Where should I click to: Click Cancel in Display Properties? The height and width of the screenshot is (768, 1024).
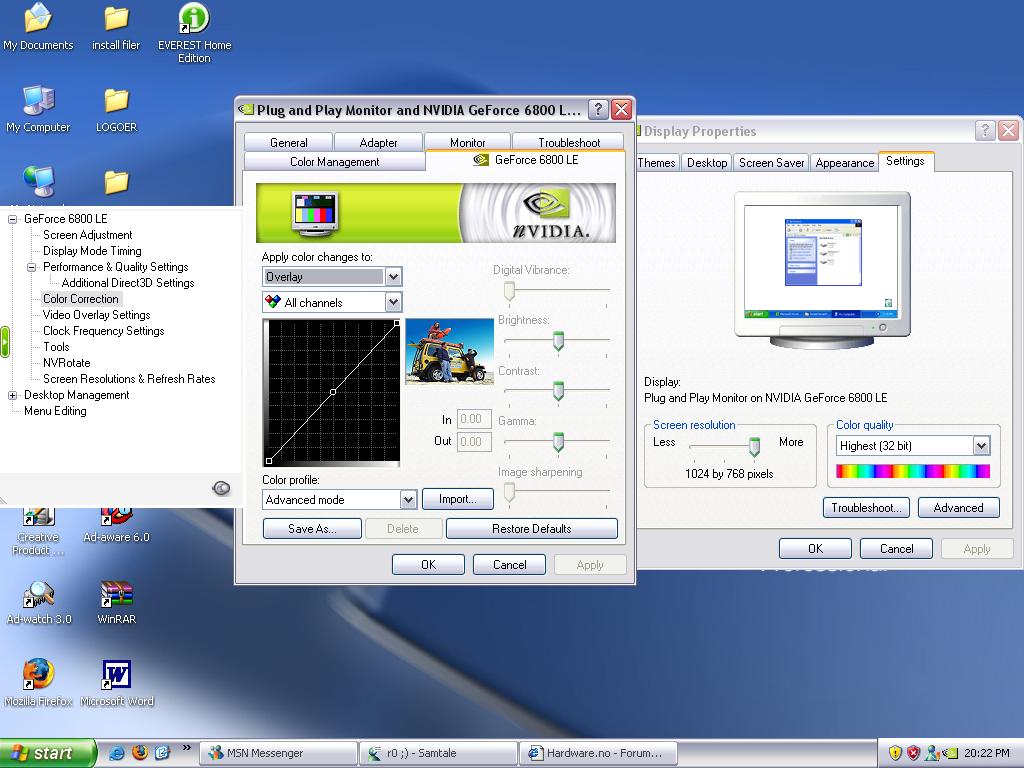pyautogui.click(x=896, y=549)
